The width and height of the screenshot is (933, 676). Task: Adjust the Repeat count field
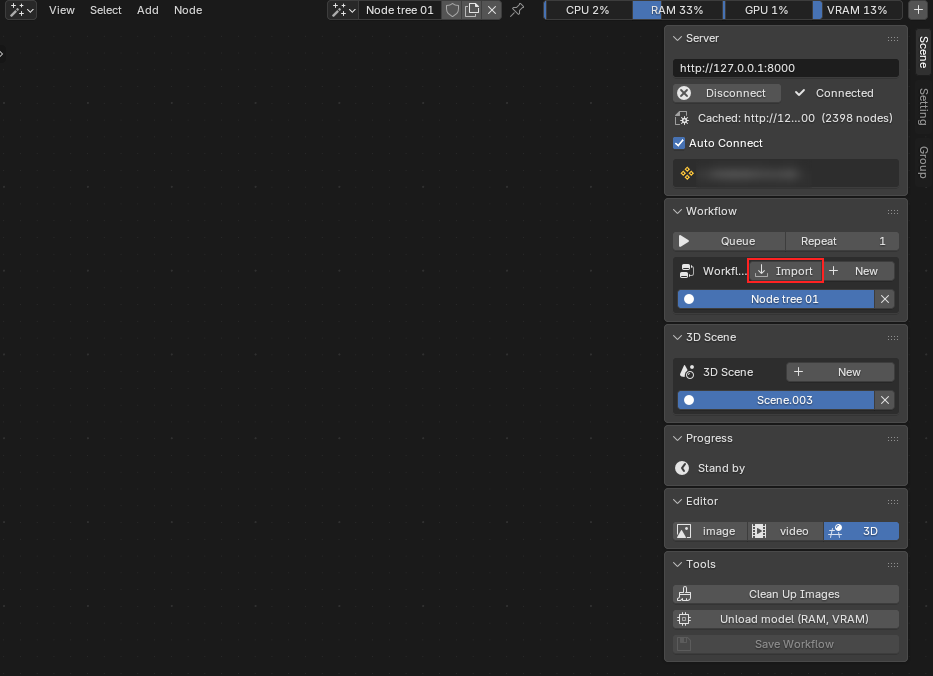pyautogui.click(x=843, y=241)
